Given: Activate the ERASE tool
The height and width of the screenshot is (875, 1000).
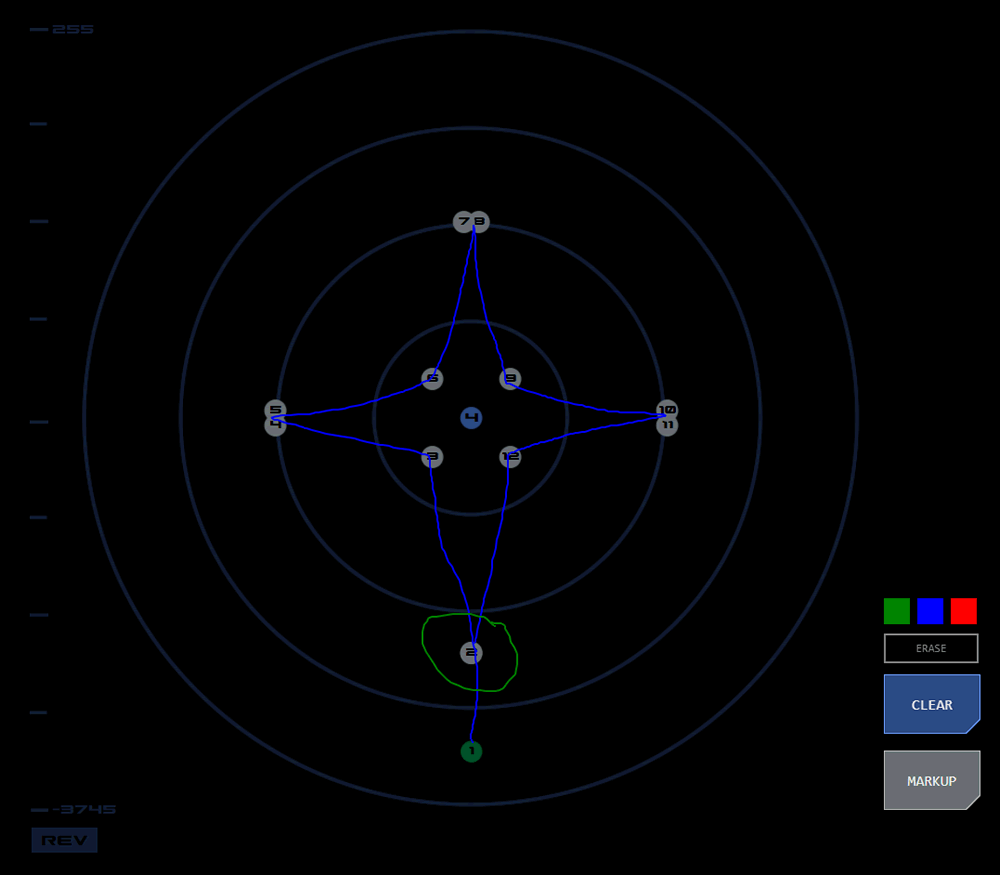Looking at the screenshot, I should [x=931, y=648].
